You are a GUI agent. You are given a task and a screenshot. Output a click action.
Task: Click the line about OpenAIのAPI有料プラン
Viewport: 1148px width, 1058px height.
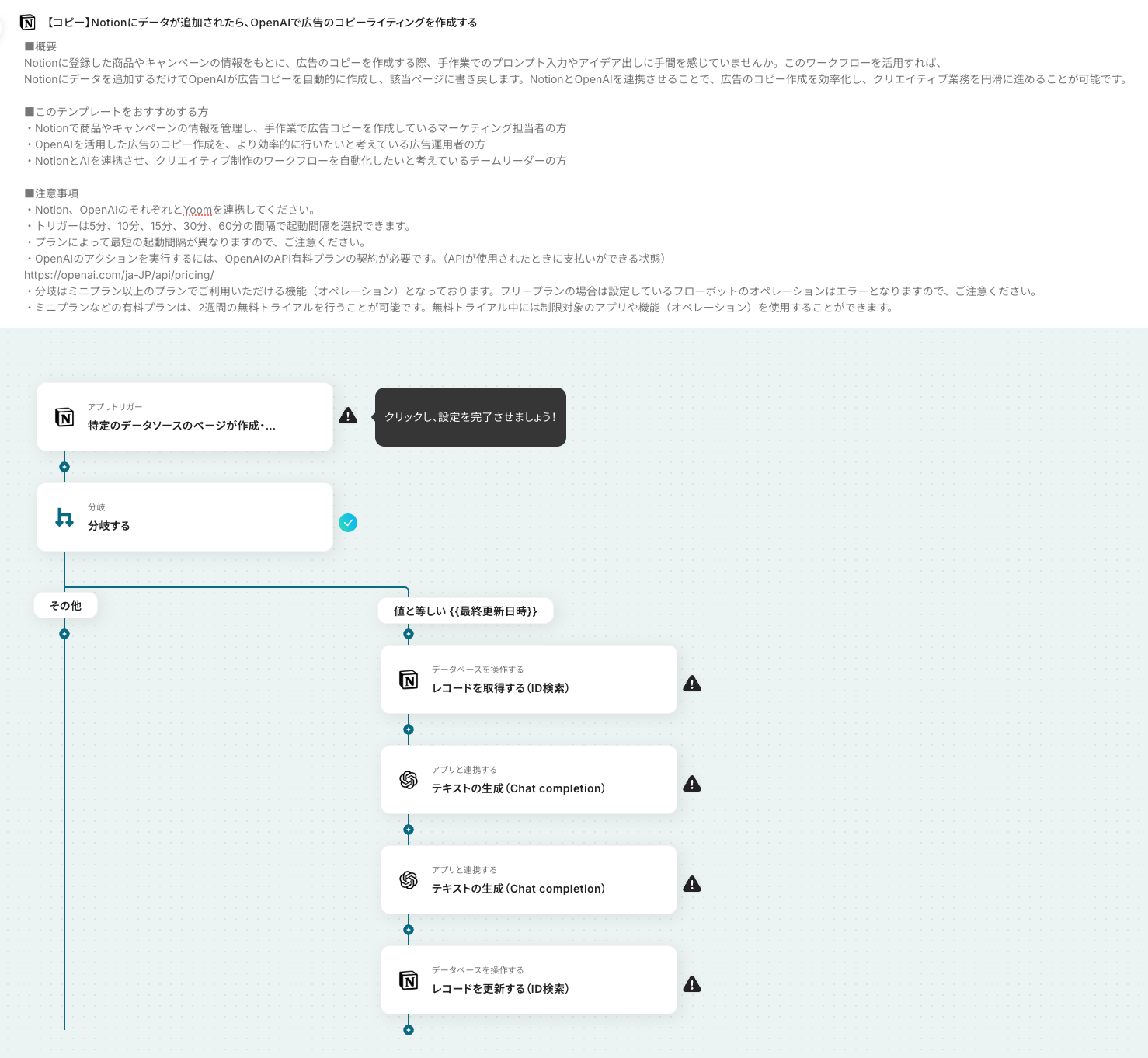pyautogui.click(x=347, y=259)
